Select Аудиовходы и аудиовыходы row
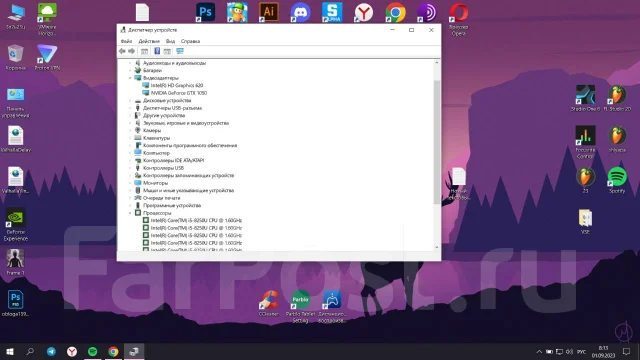Viewport: 640px width, 360px height. [174, 63]
